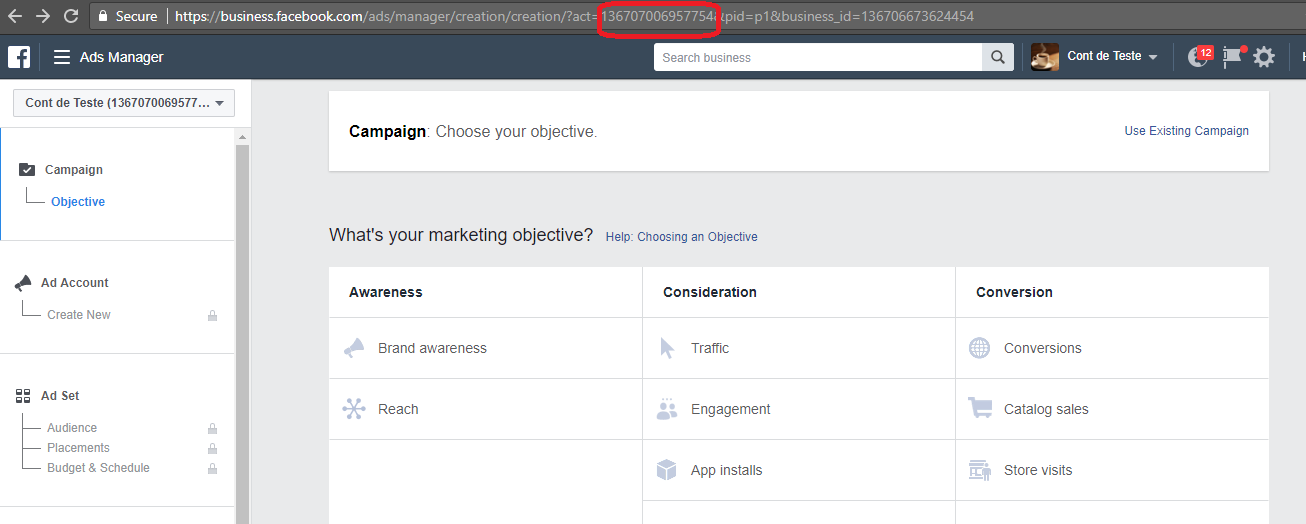
Task: Open notifications with the 12 badge
Action: pos(1198,57)
